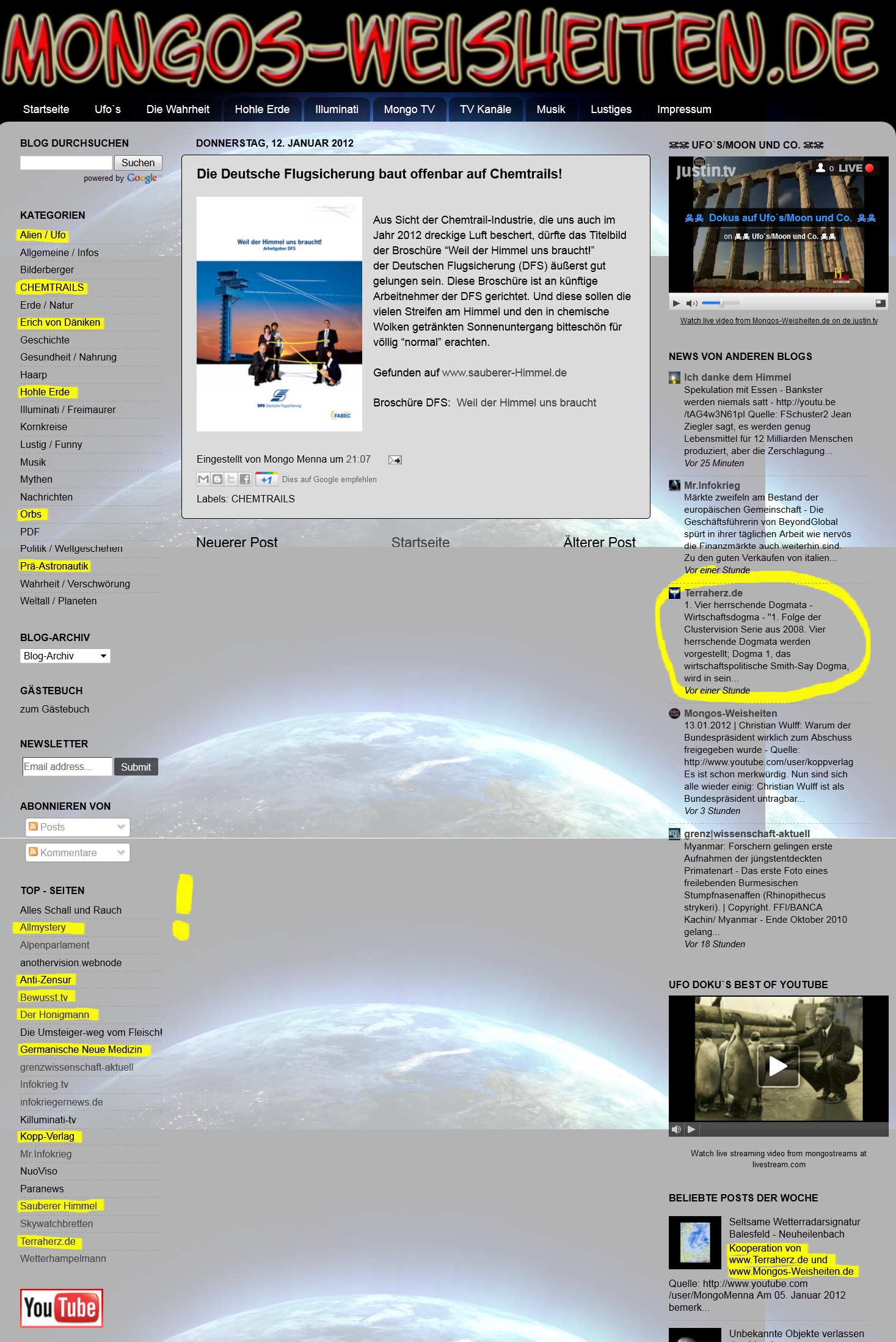Viewport: 896px width, 1342px height.
Task: Click the Neuerer Post link
Action: pyautogui.click(x=237, y=542)
